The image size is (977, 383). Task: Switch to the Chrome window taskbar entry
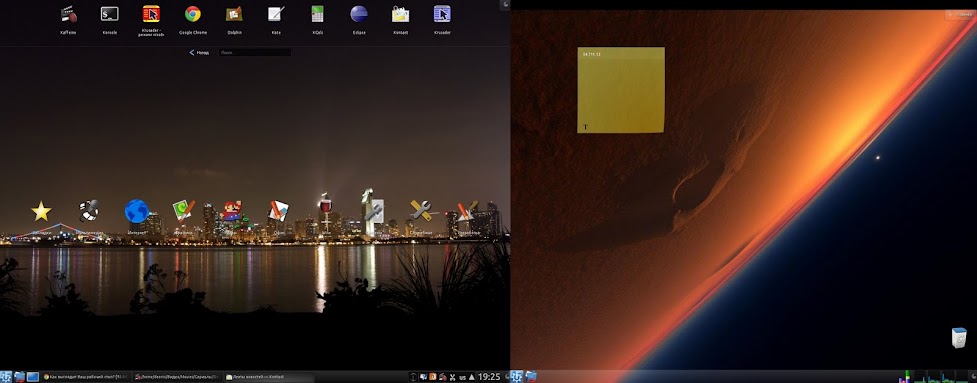coord(87,377)
